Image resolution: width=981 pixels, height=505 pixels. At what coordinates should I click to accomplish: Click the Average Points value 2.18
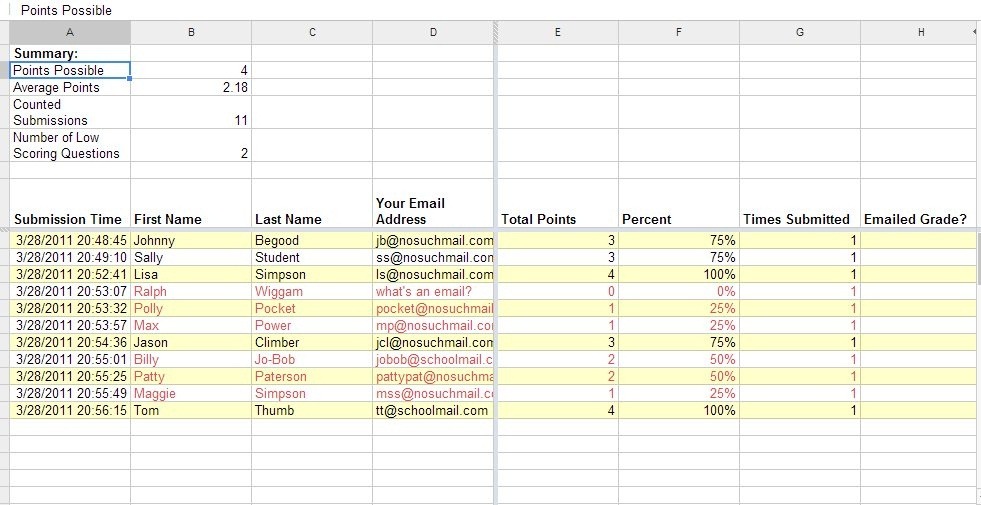191,88
